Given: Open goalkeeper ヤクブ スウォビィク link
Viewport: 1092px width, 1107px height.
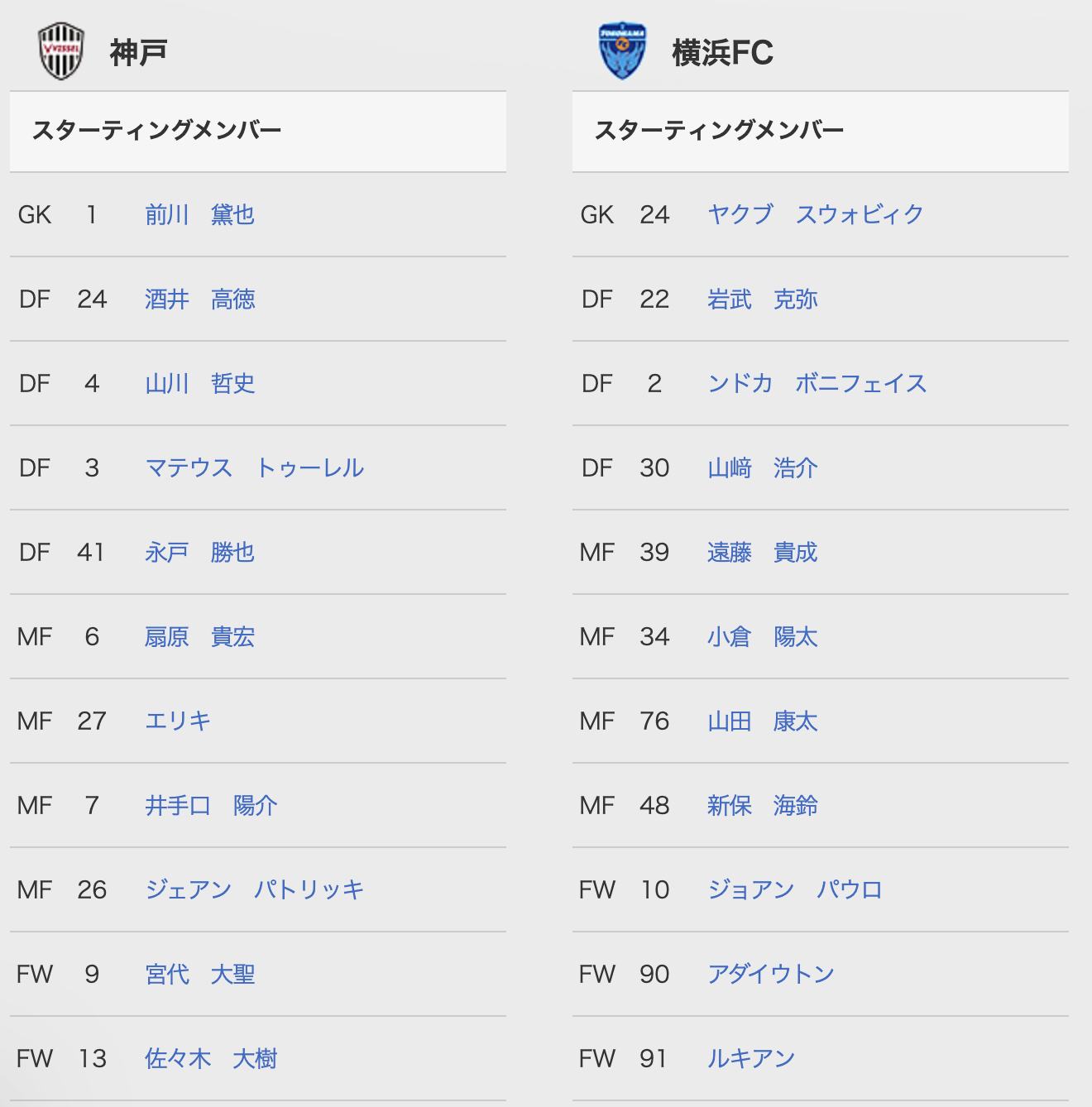Looking at the screenshot, I should point(815,215).
